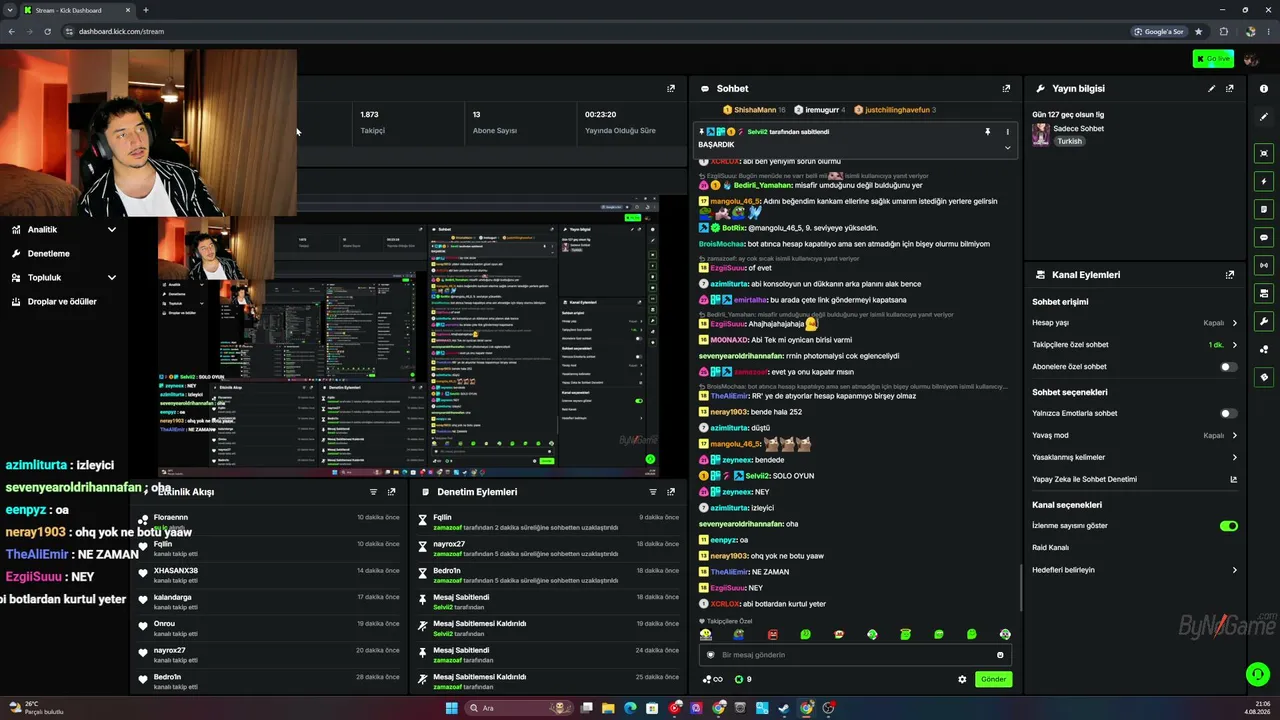The image size is (1280, 720).
Task: Open a new browser tab
Action: (146, 10)
